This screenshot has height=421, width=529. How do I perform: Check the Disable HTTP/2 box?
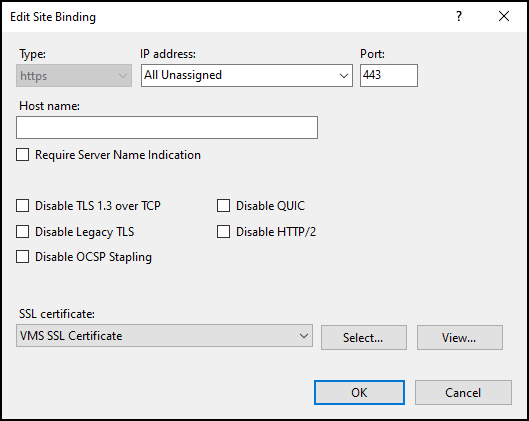(223, 232)
